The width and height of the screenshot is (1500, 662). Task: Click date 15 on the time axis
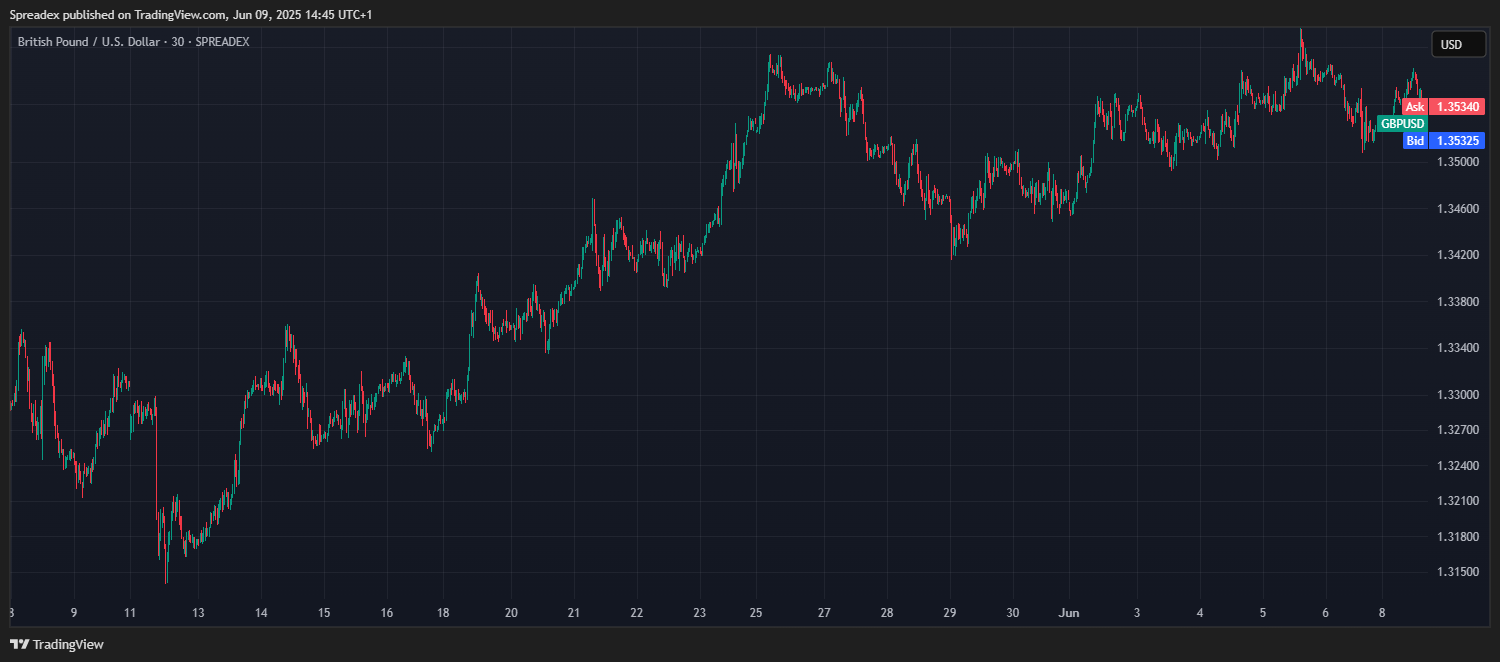pos(324,613)
